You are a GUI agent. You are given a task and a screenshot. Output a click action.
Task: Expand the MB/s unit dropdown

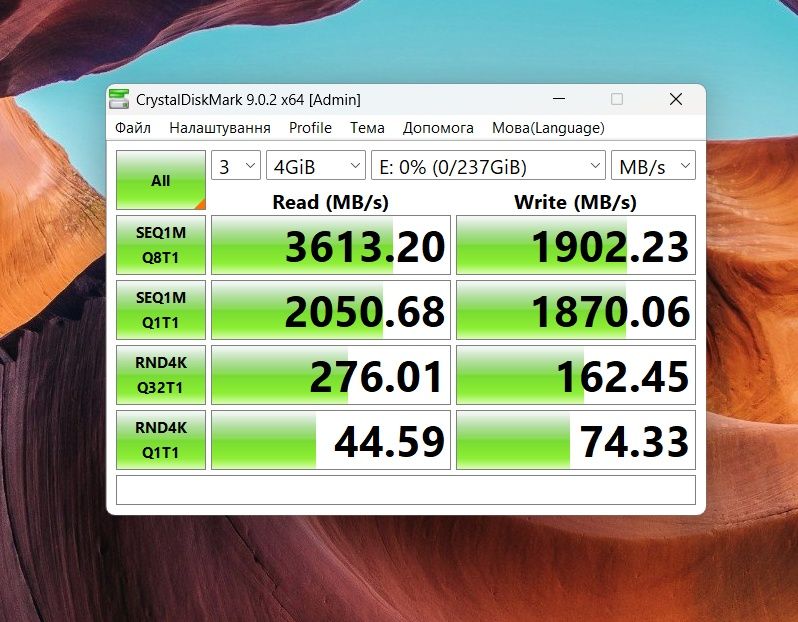(653, 165)
